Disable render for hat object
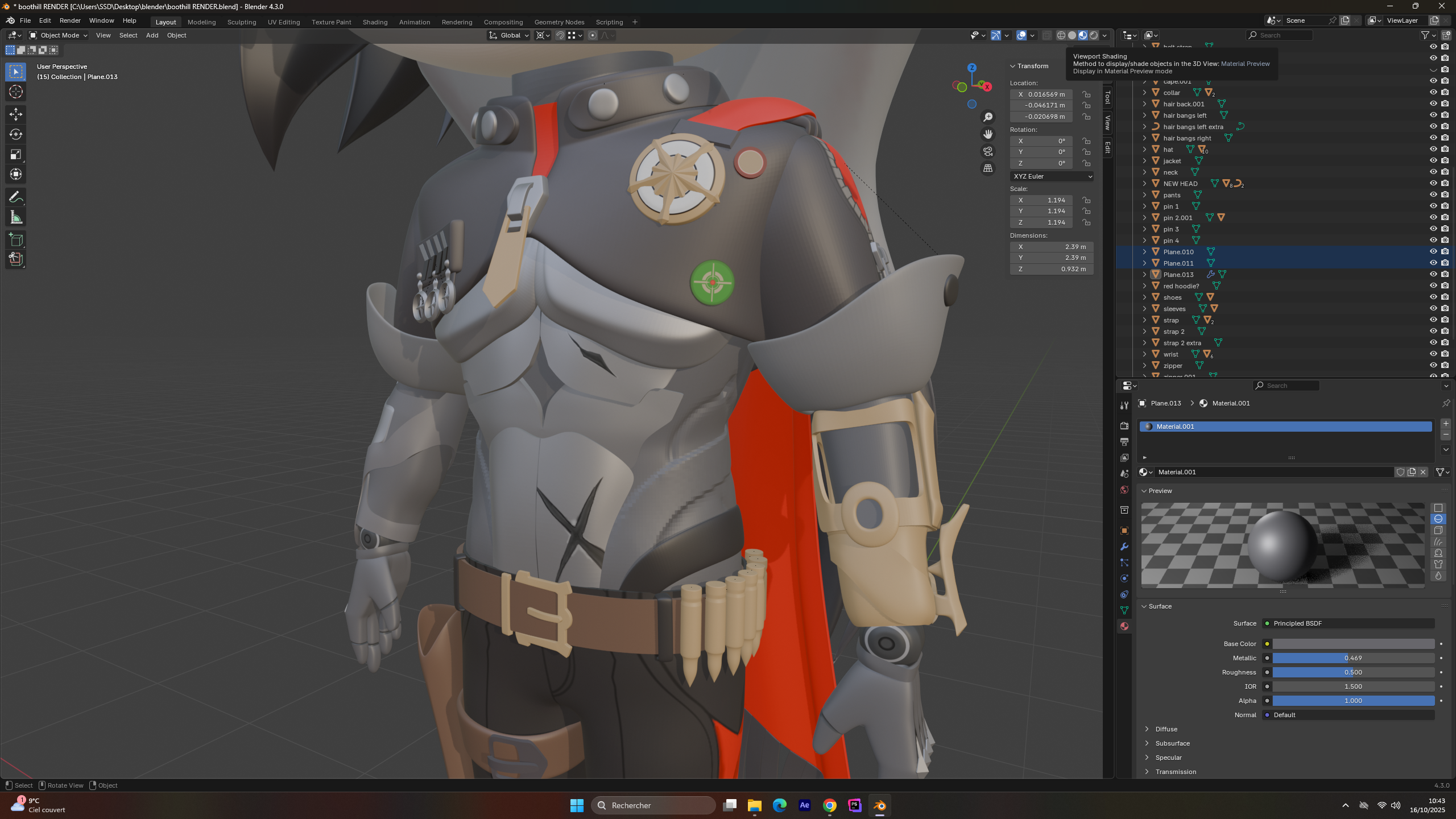The image size is (1456, 819). pos(1445,150)
